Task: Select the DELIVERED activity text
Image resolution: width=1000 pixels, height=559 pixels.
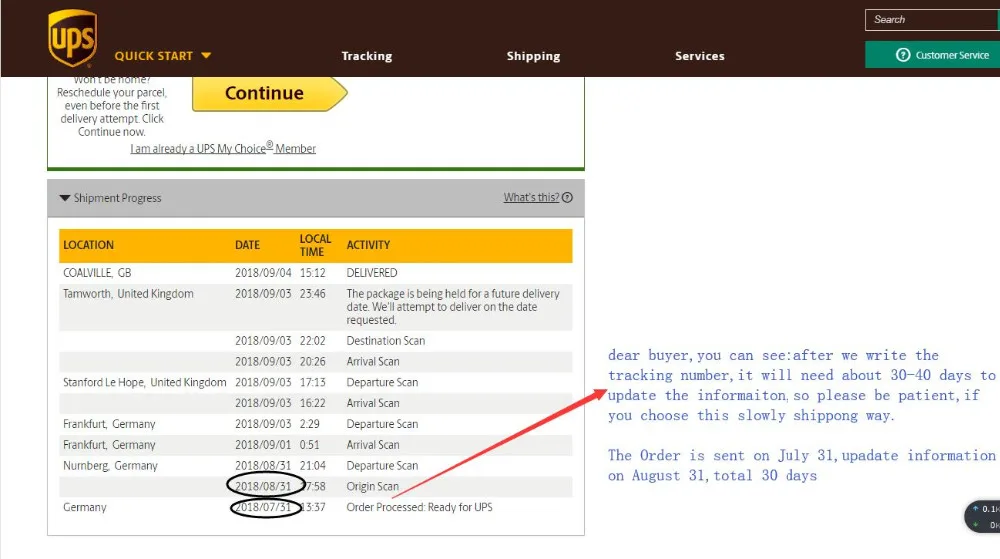Action: [372, 273]
